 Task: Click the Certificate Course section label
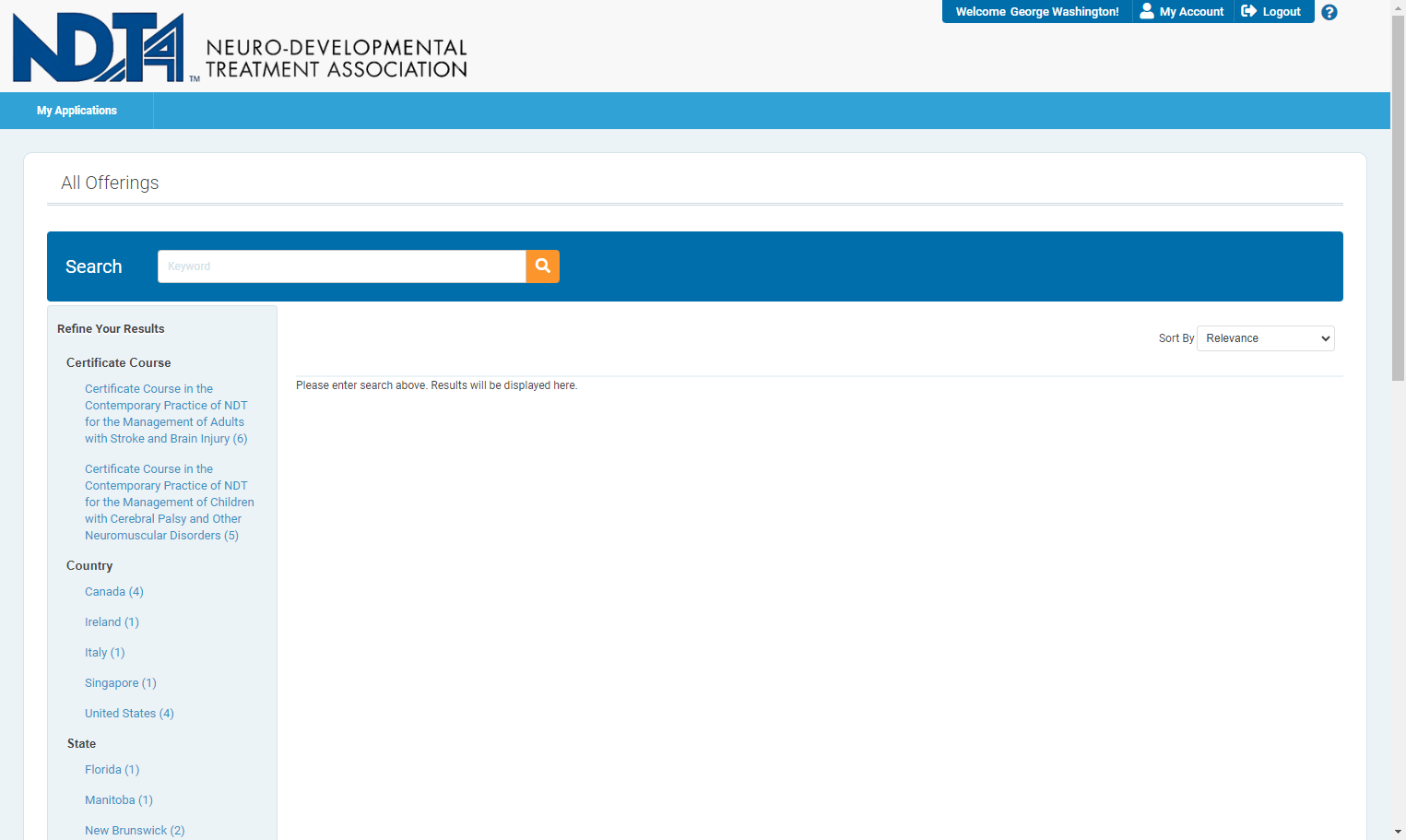click(118, 363)
